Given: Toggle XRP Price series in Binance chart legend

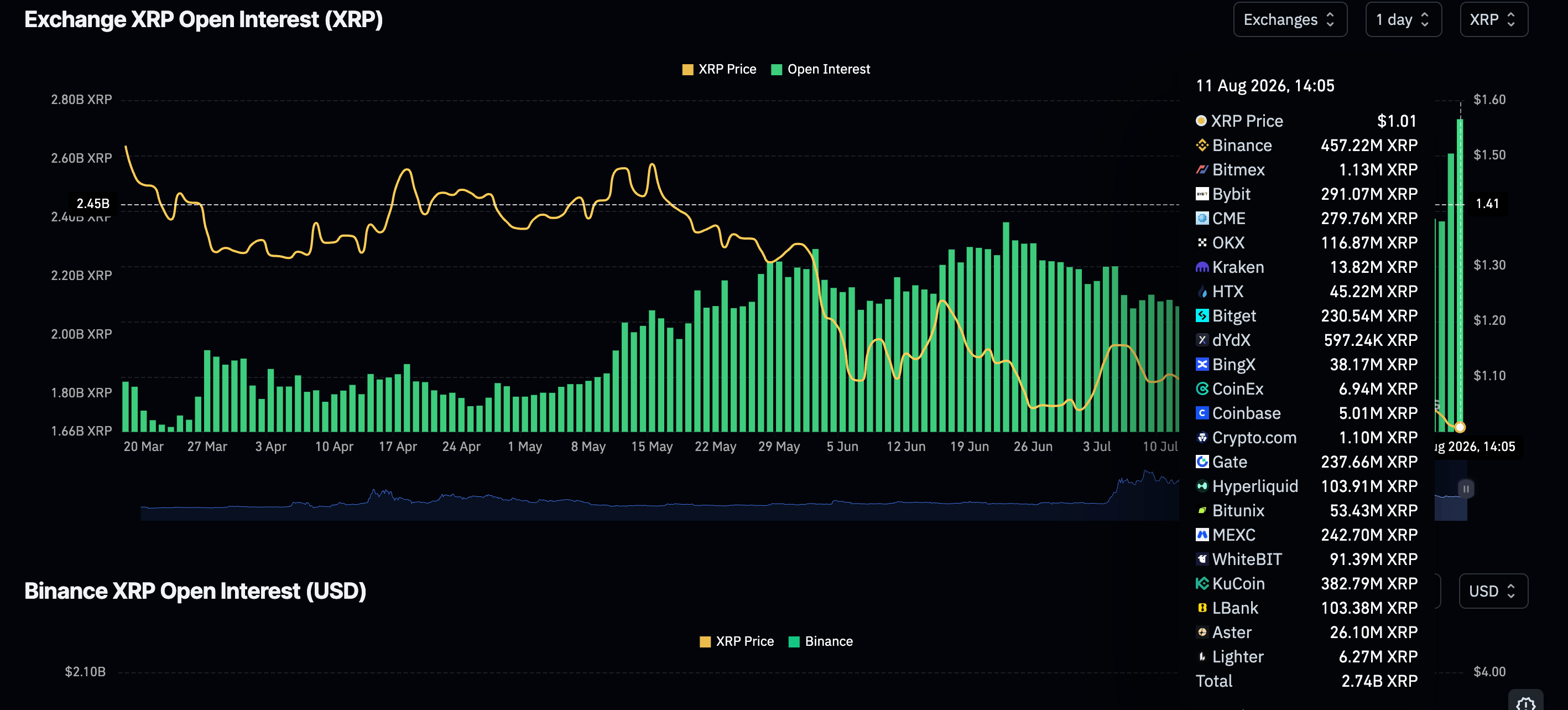Looking at the screenshot, I should [x=737, y=641].
